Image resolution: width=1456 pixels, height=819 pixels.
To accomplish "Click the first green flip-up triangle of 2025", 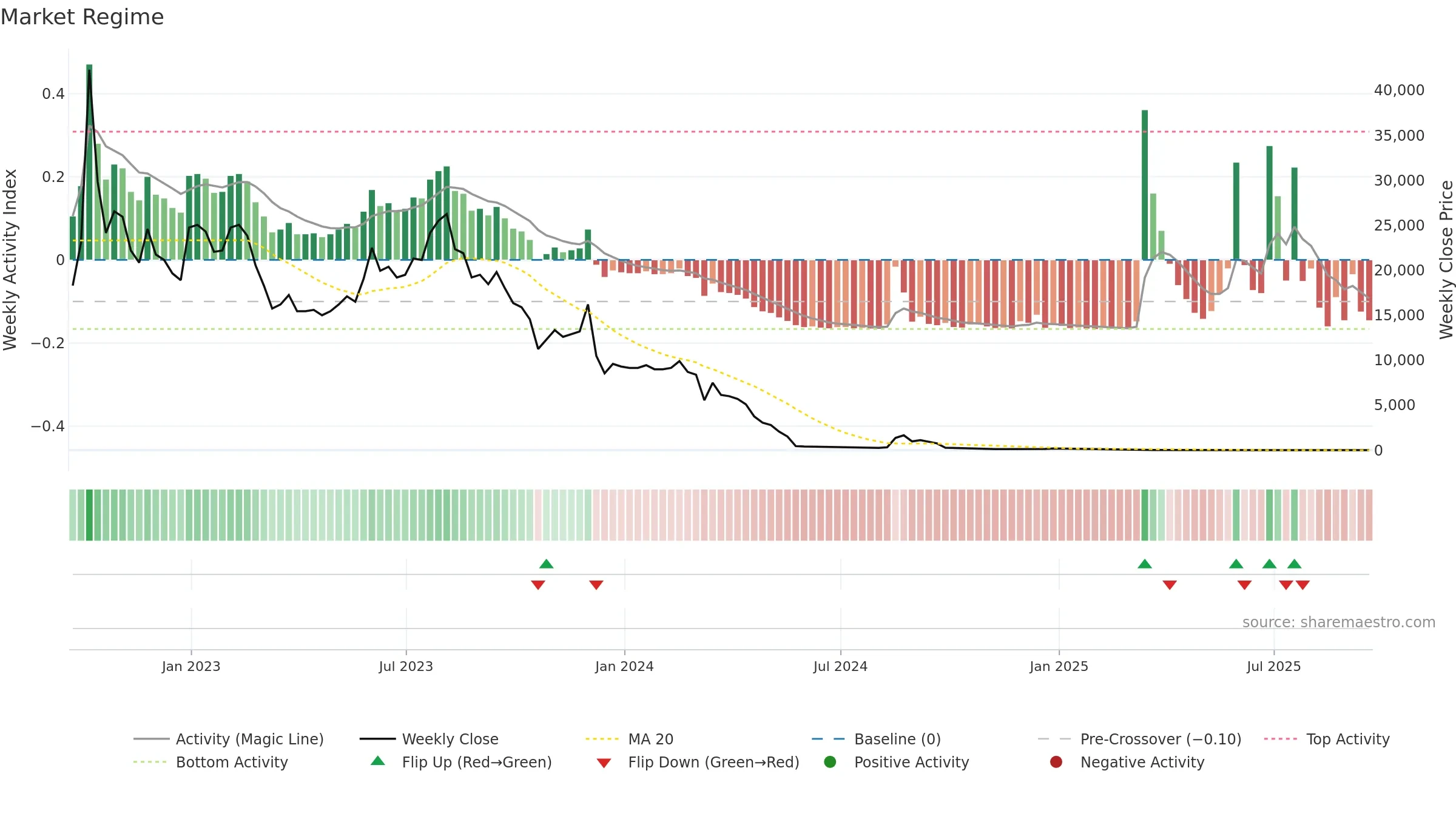I will click(x=1145, y=564).
